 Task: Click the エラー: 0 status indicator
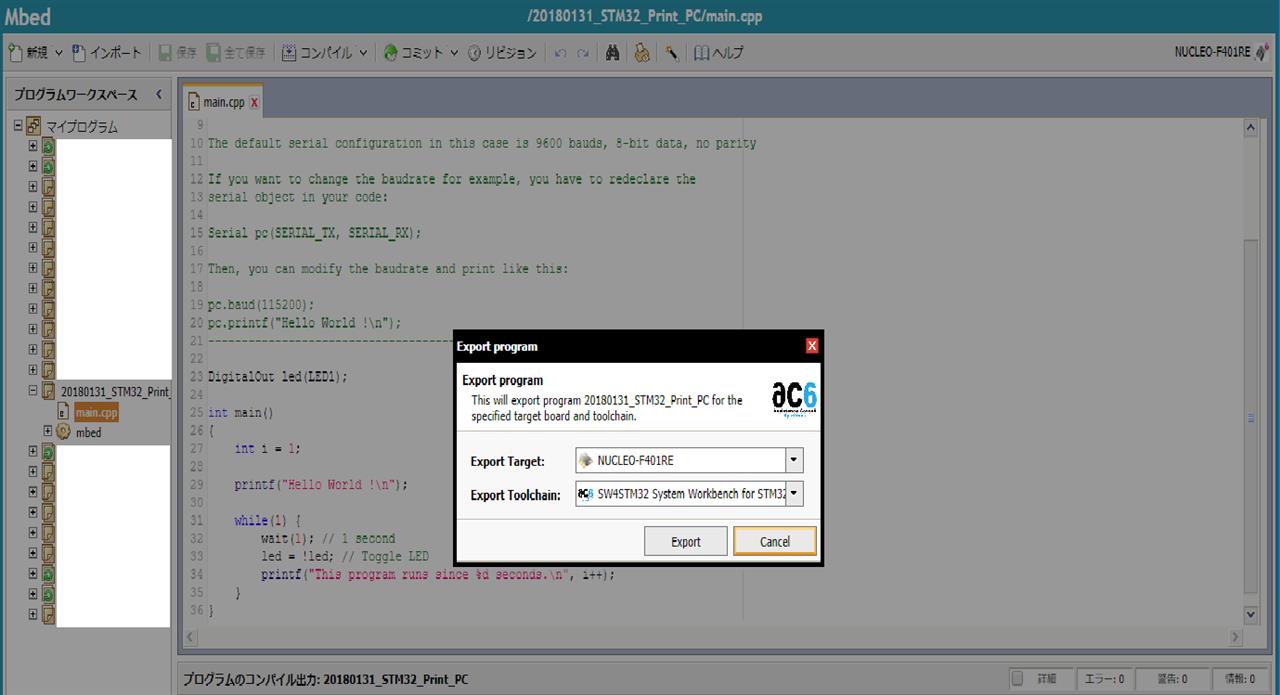[1105, 679]
